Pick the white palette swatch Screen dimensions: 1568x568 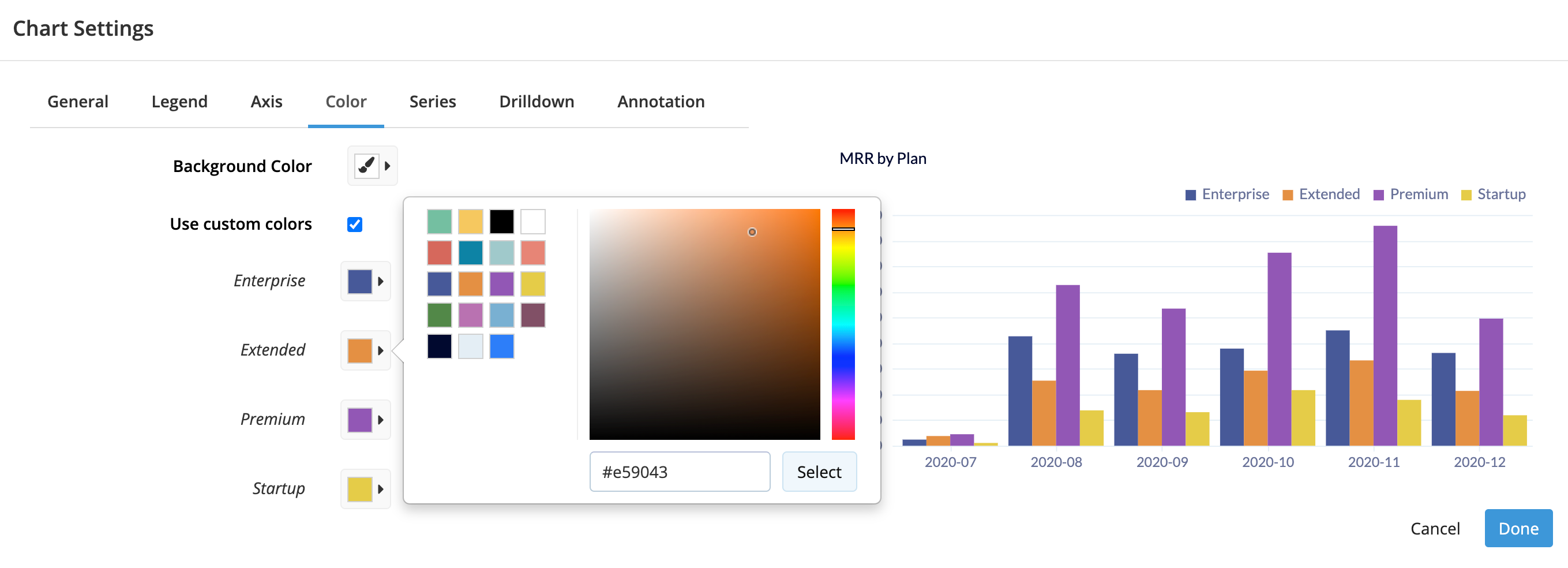[532, 222]
